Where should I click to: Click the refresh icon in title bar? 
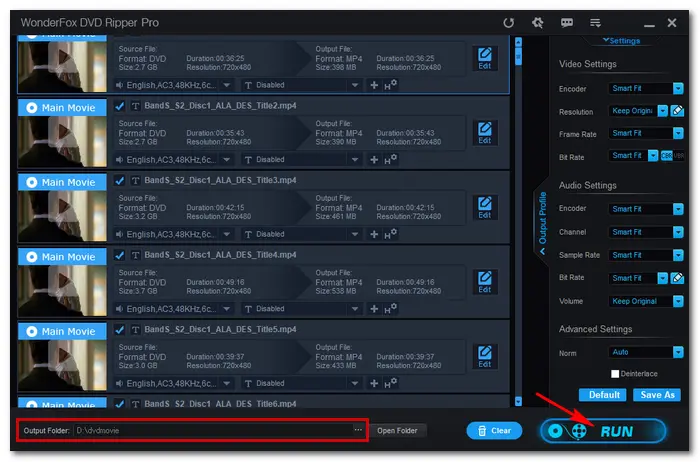pyautogui.click(x=508, y=23)
